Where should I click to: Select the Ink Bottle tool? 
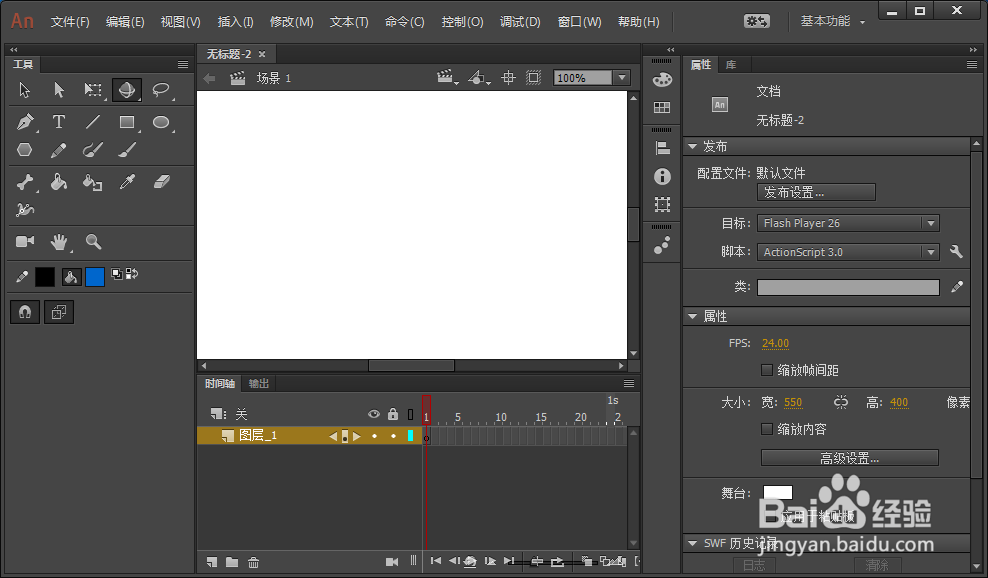tap(93, 182)
